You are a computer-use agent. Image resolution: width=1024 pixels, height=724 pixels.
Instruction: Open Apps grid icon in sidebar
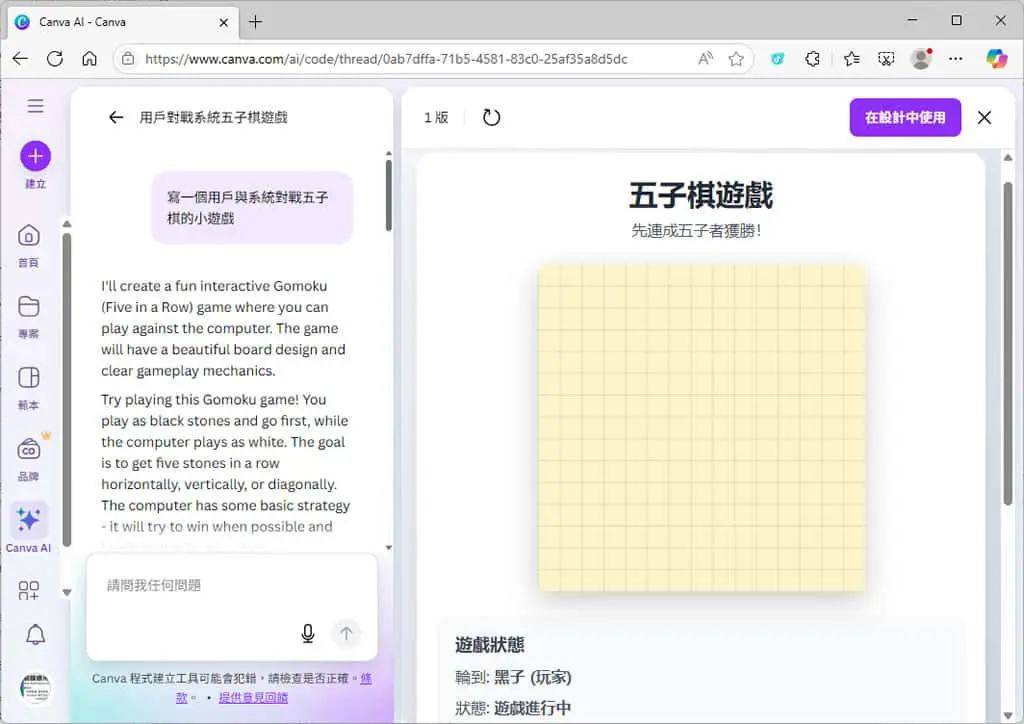point(29,590)
